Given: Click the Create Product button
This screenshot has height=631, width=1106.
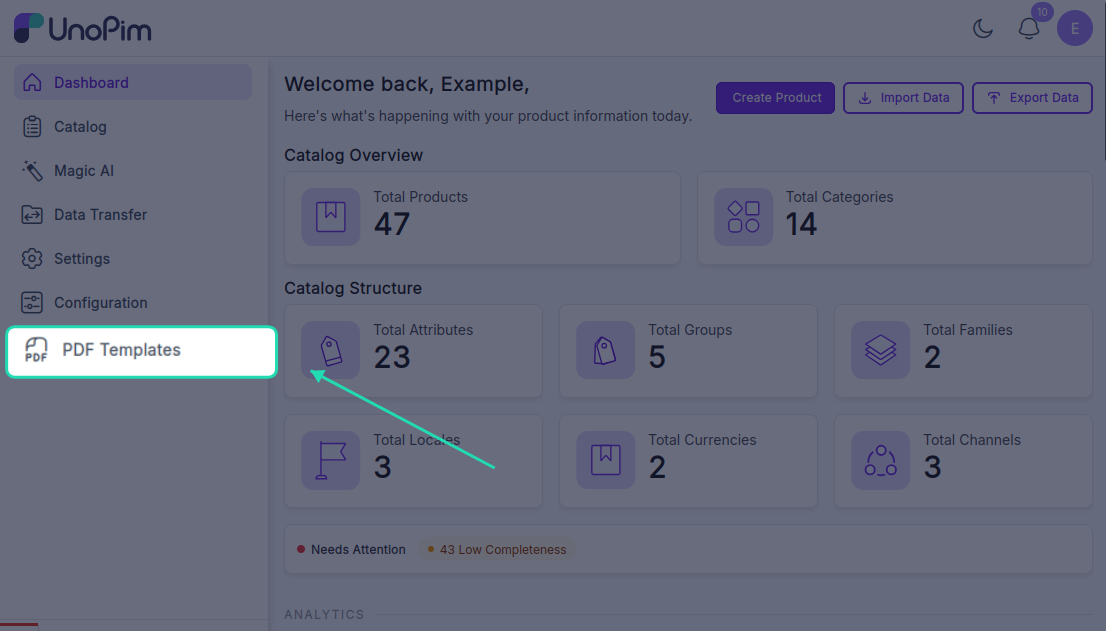Looking at the screenshot, I should click(x=775, y=98).
